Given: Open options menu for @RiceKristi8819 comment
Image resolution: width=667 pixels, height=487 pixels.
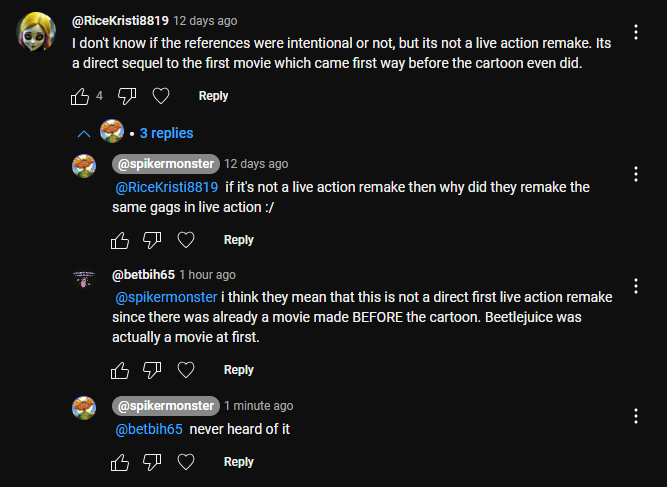Looking at the screenshot, I should [636, 32].
